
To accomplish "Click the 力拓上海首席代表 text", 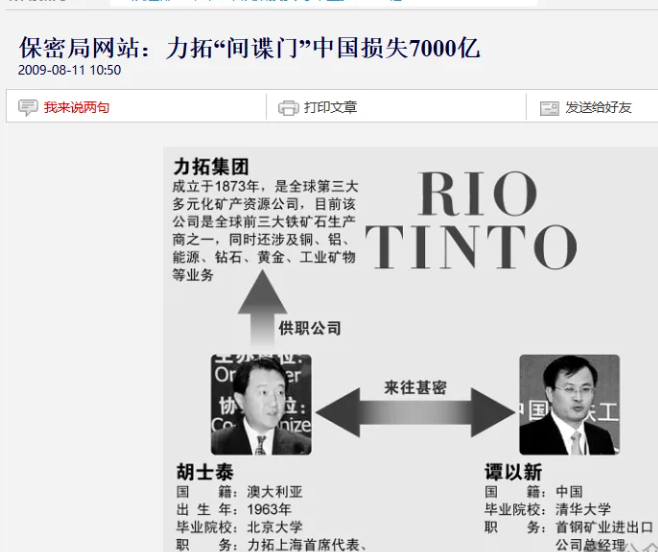I will click(x=303, y=545).
